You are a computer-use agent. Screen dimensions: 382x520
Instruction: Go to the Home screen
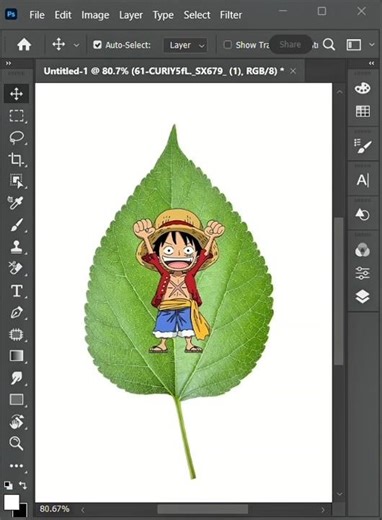(24, 45)
